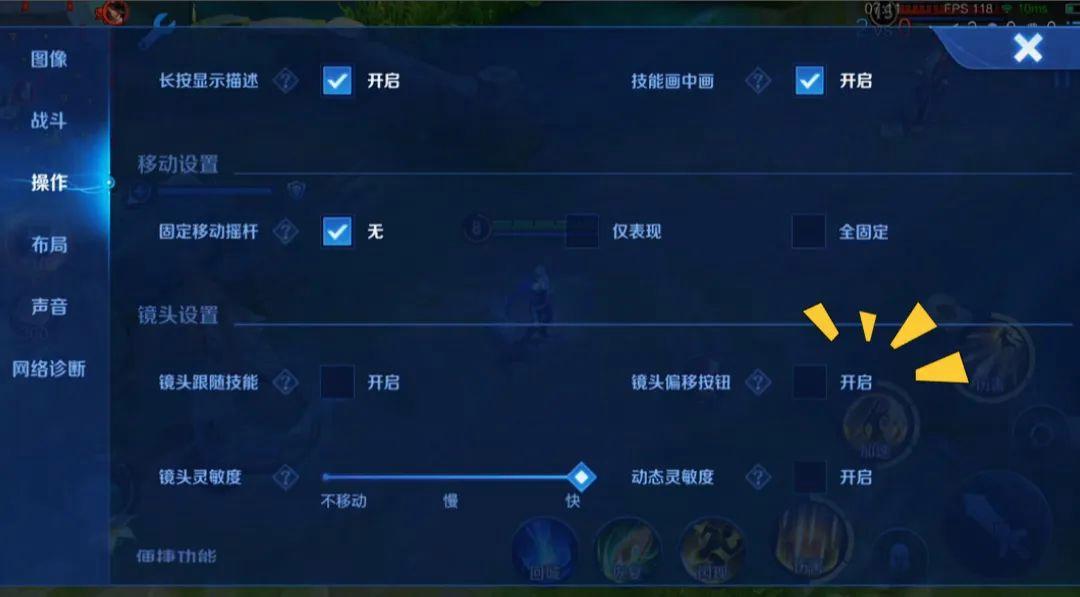Switch to the 图像 settings tab
The image size is (1080, 597).
click(x=49, y=59)
